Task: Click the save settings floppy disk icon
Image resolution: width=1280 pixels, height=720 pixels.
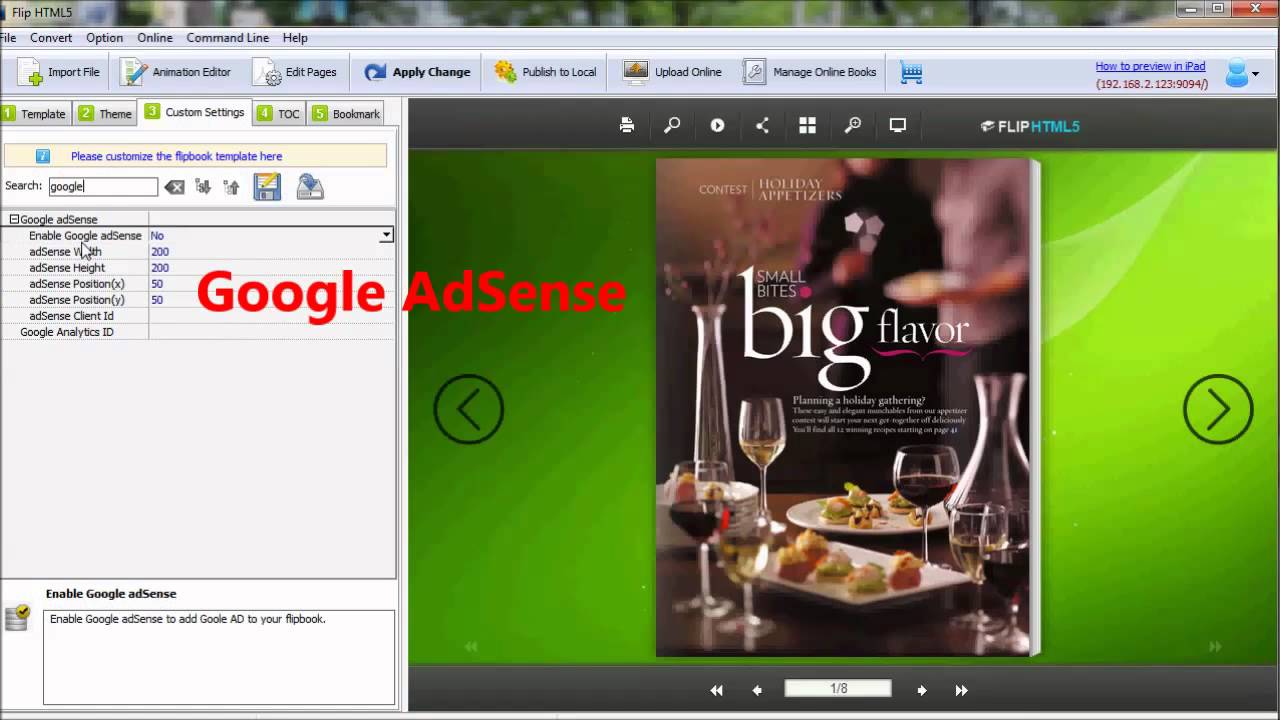Action: pos(267,187)
